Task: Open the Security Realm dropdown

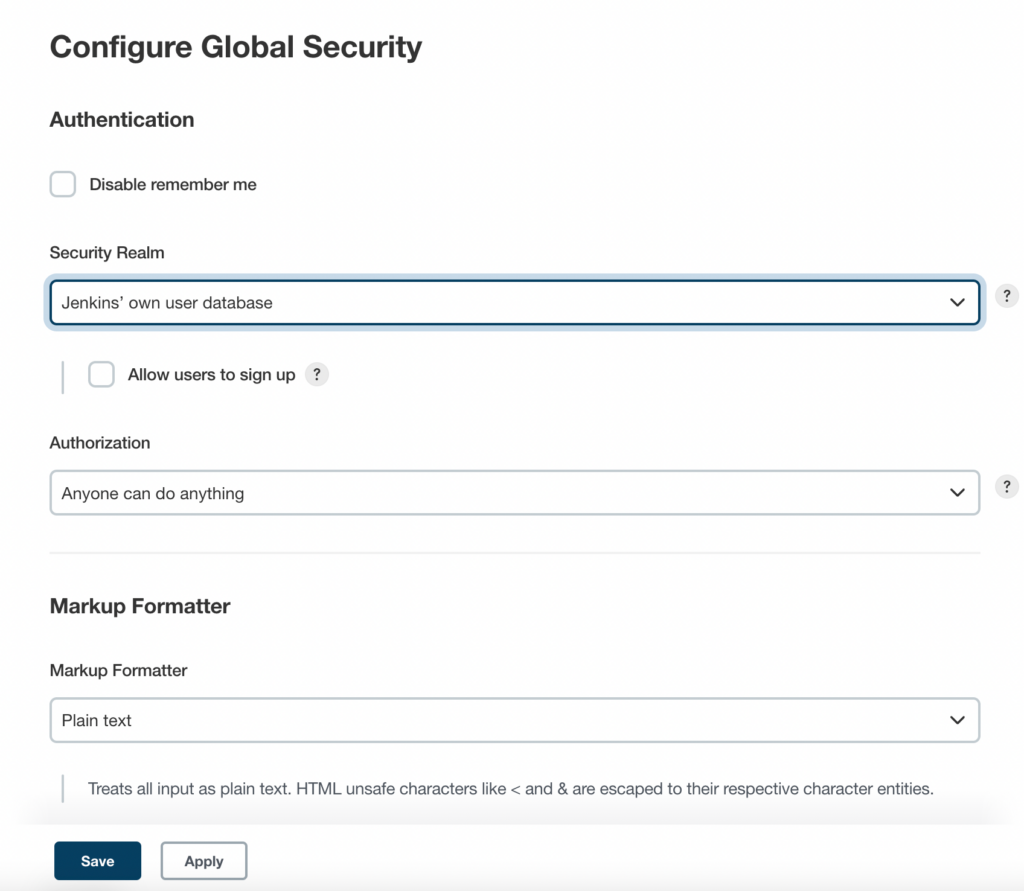Action: [515, 302]
